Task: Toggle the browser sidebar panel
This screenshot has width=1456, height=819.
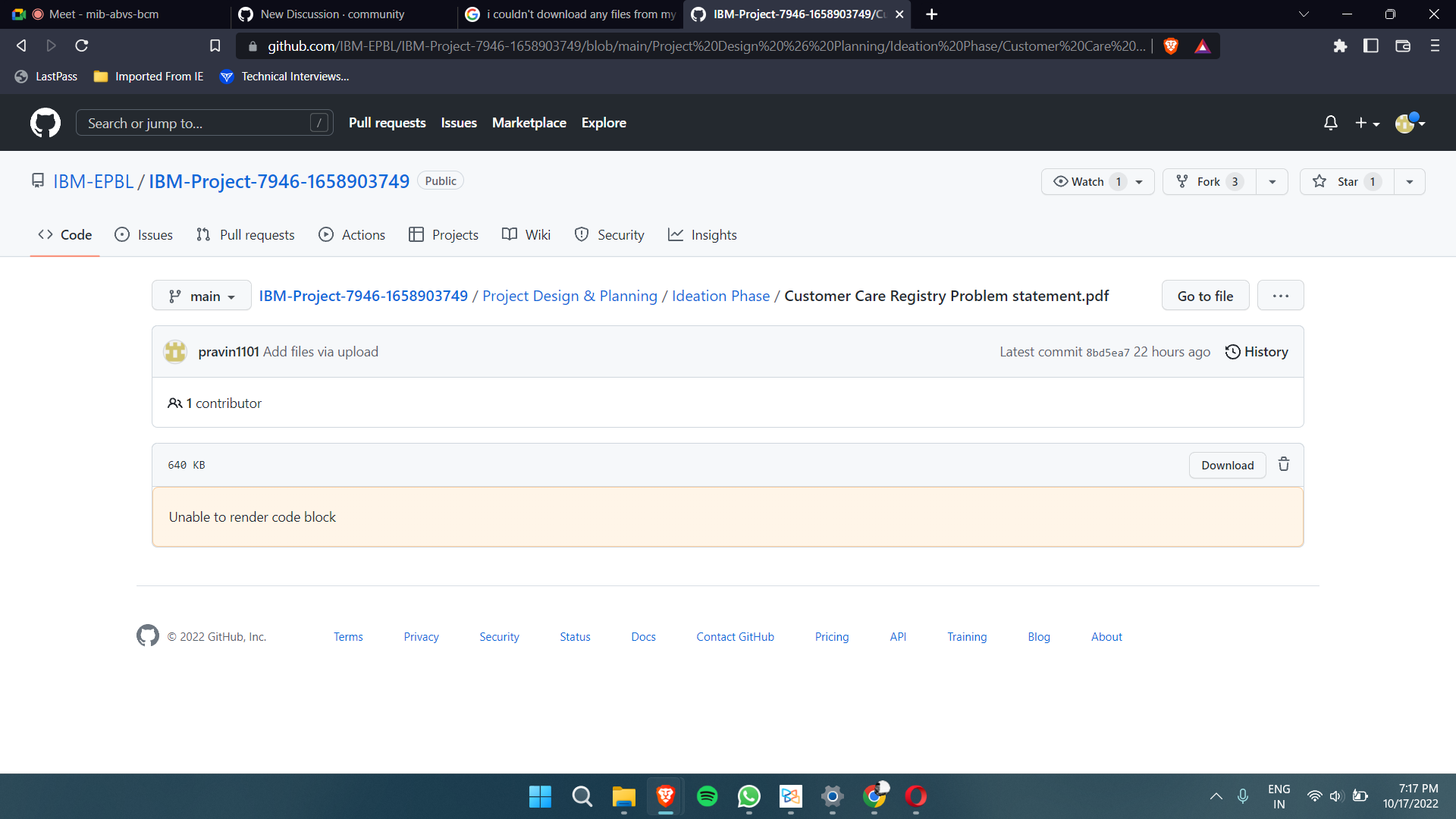Action: click(1371, 46)
